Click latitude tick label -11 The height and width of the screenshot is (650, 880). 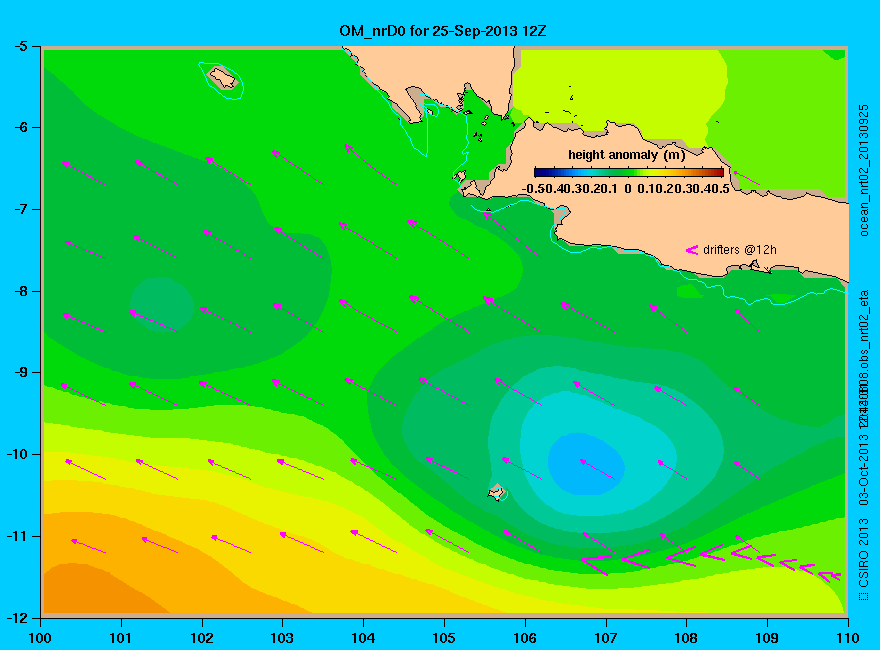[16, 536]
